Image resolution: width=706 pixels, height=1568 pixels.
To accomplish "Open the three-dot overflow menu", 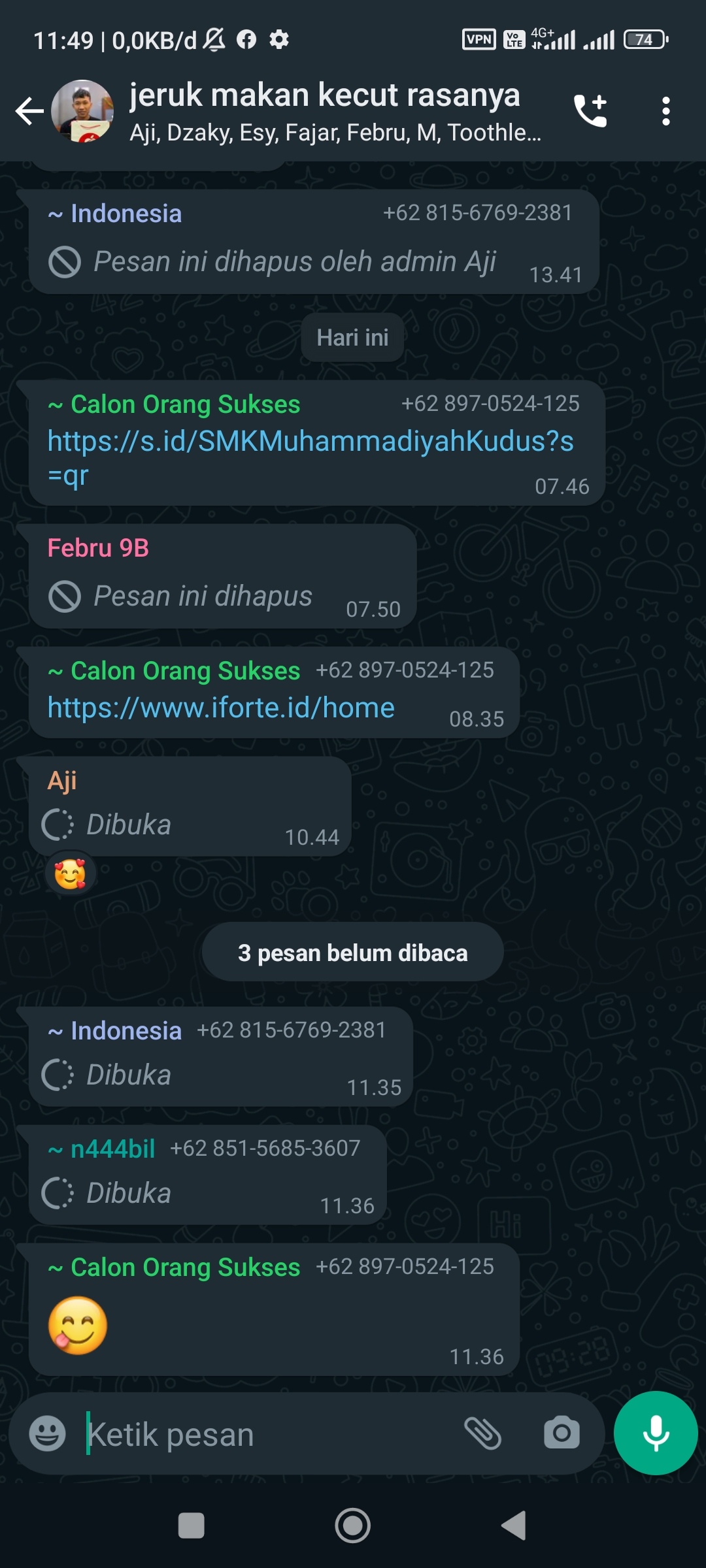I will [665, 111].
